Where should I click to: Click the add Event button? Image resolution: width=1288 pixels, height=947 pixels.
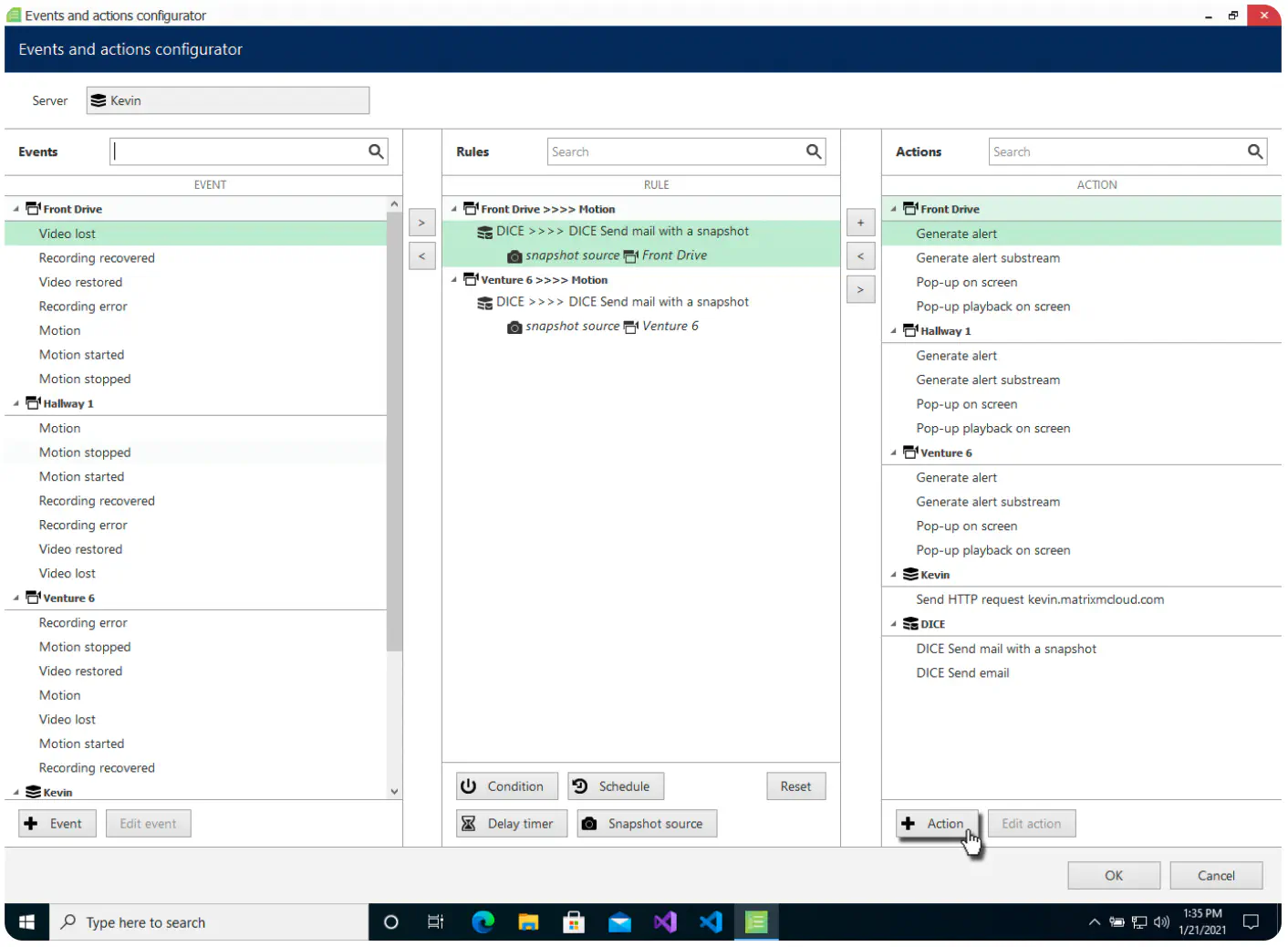[57, 823]
